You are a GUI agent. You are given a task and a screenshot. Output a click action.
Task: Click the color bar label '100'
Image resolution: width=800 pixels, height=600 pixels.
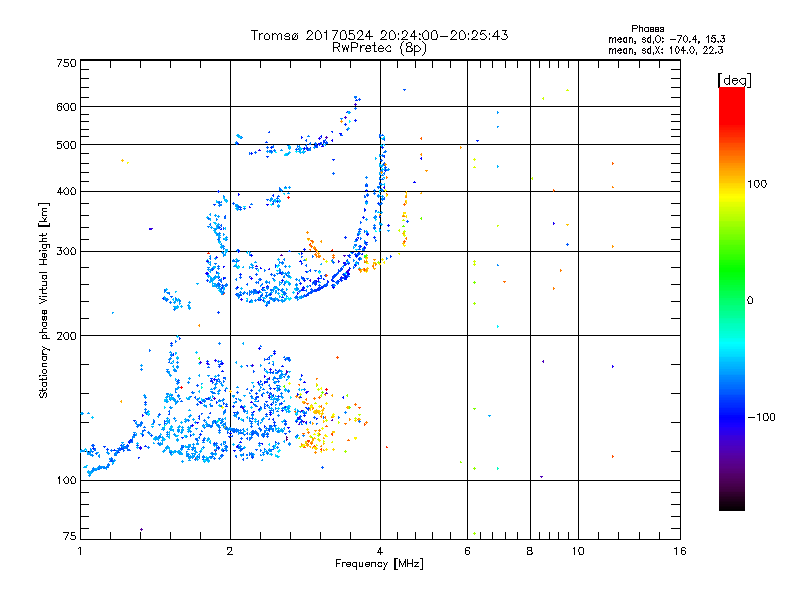[757, 184]
